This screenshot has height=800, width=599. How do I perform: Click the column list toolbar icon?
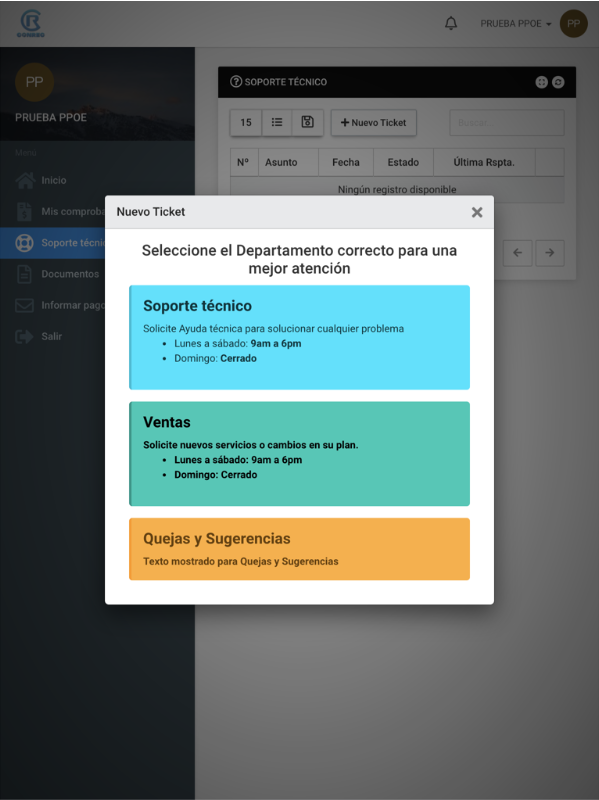tap(277, 122)
